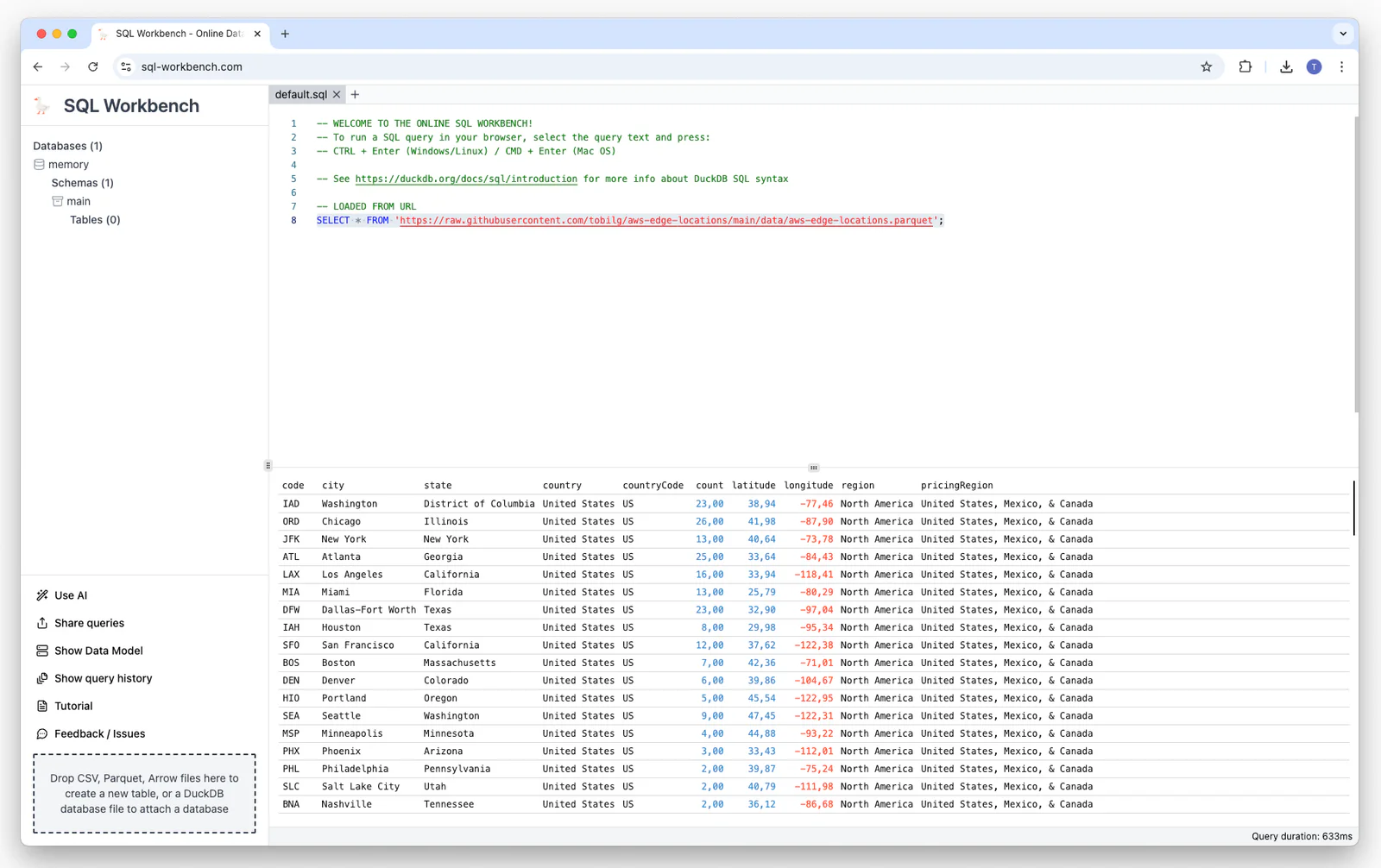1381x868 pixels.
Task: Go back in browser history
Action: [x=38, y=66]
